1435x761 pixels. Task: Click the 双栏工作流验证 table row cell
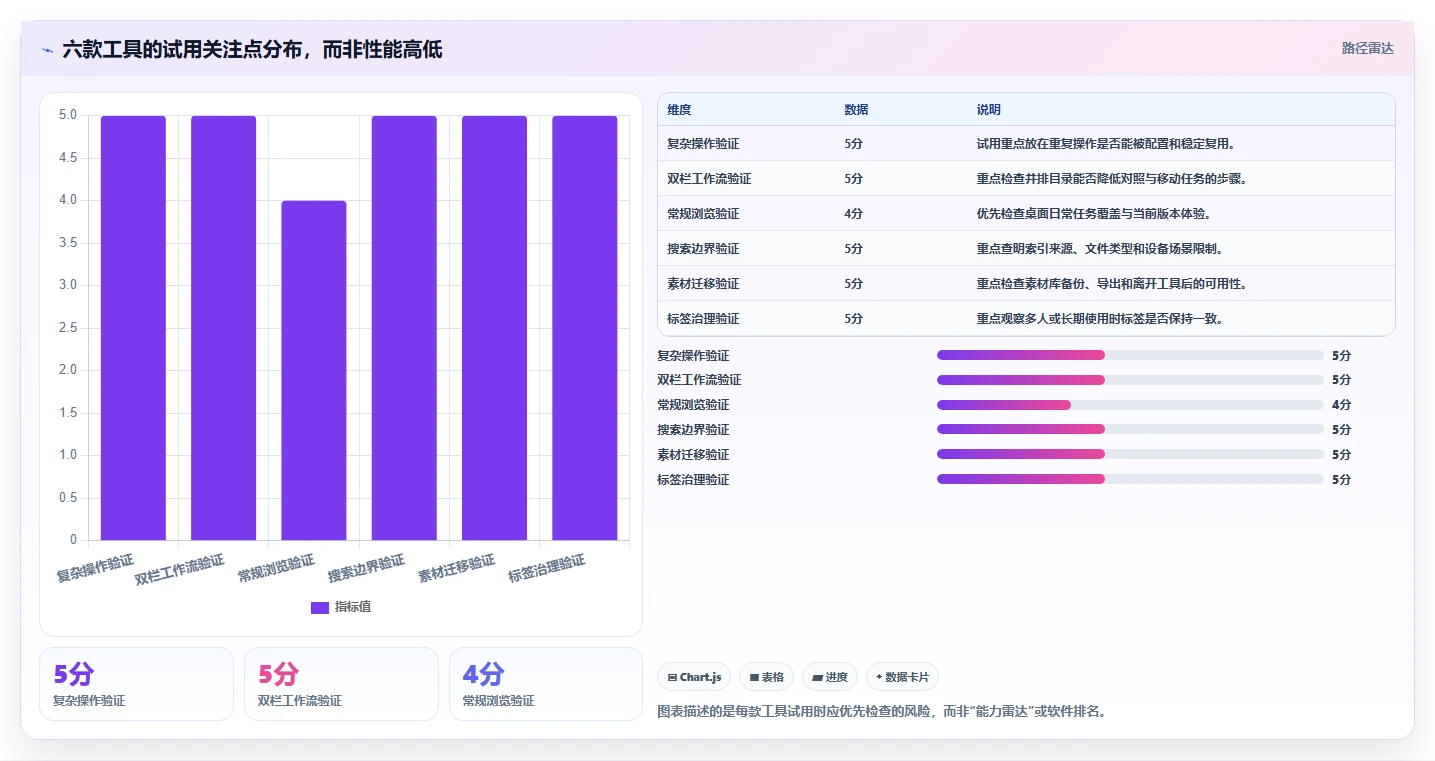tap(709, 179)
